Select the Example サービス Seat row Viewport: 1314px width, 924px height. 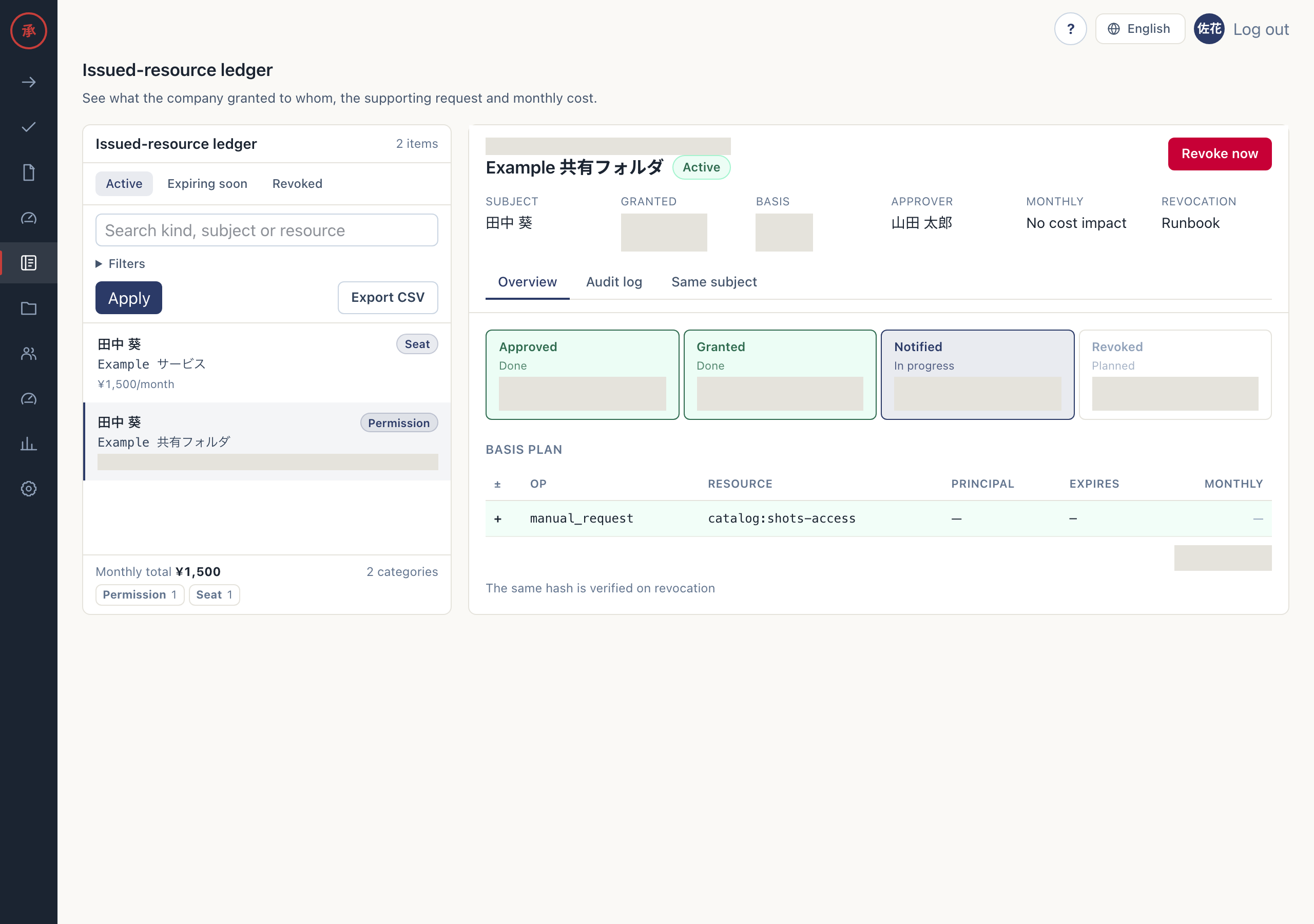(267, 363)
